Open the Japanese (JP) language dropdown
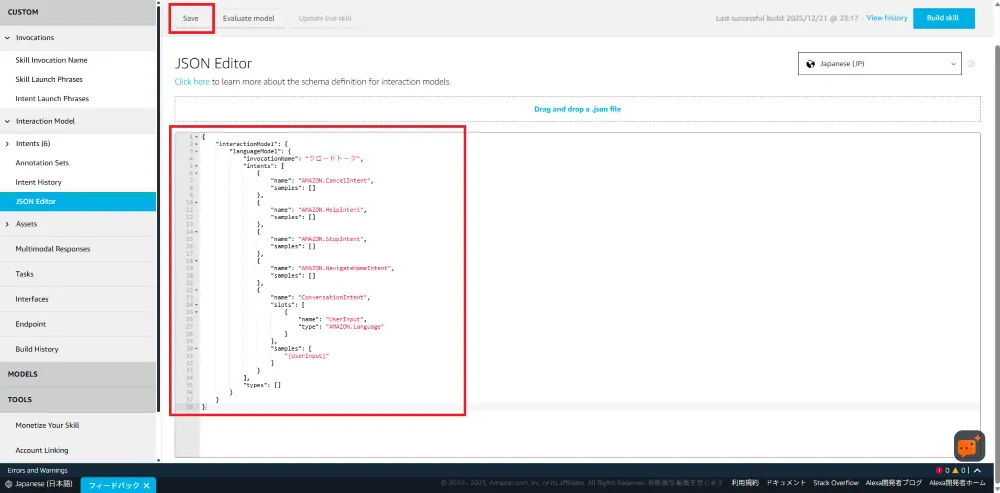 [879, 64]
